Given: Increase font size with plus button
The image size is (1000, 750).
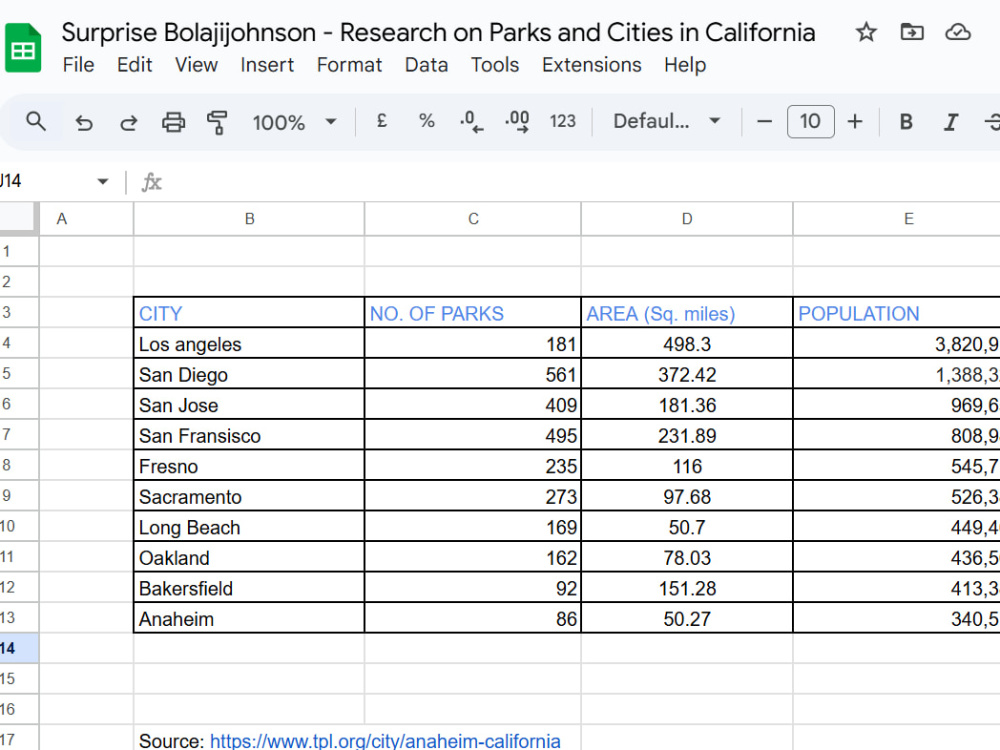Looking at the screenshot, I should point(855,121).
